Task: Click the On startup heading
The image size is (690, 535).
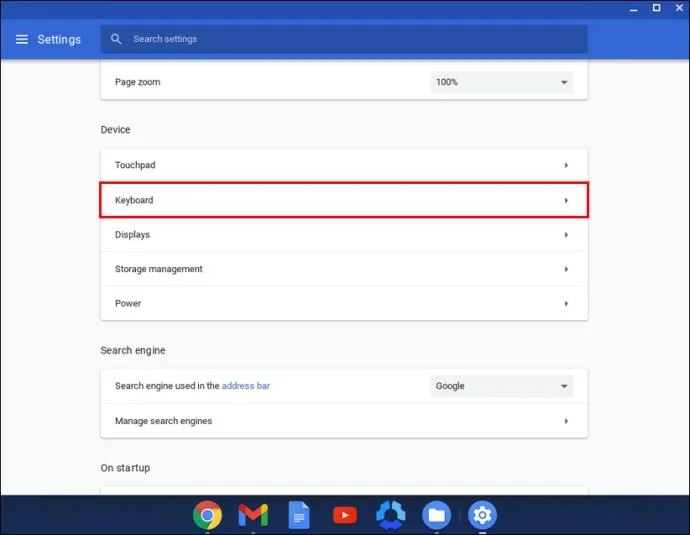Action: 125,468
